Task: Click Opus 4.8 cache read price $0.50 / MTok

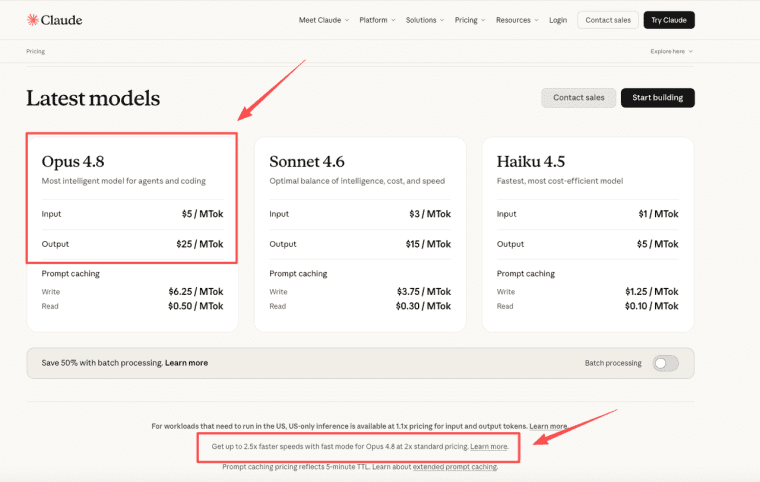Action: tap(196, 306)
